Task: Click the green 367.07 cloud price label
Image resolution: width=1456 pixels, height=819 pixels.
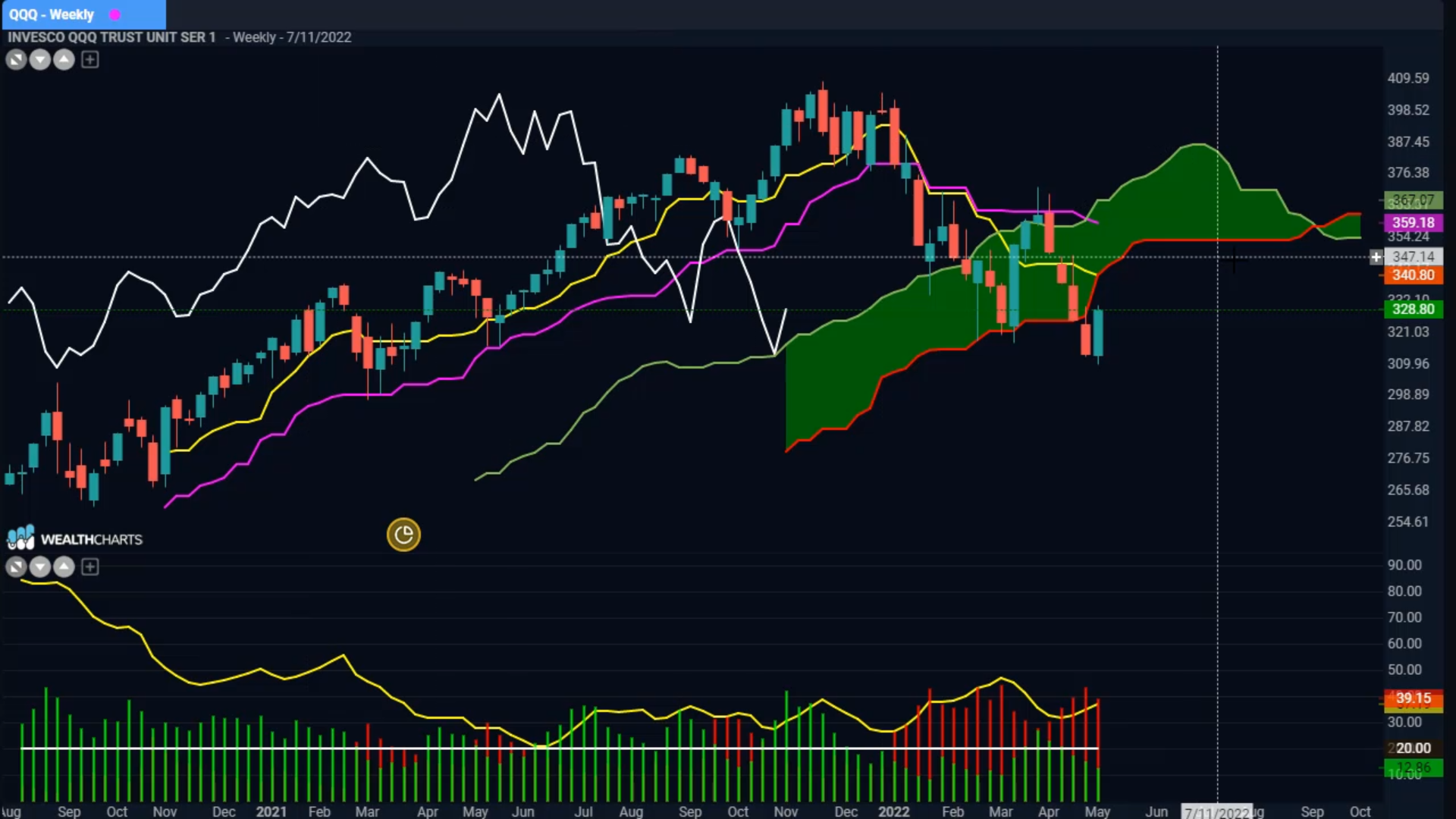Action: tap(1414, 200)
